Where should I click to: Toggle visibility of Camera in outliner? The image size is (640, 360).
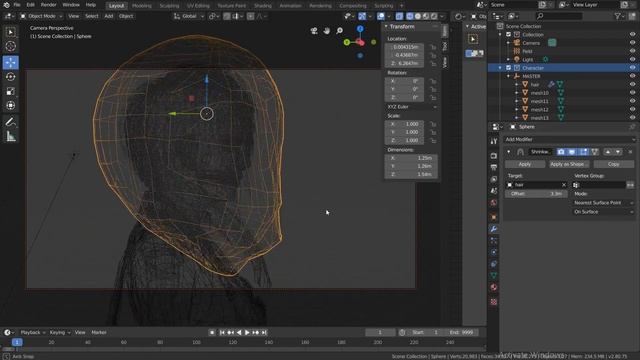click(x=632, y=43)
